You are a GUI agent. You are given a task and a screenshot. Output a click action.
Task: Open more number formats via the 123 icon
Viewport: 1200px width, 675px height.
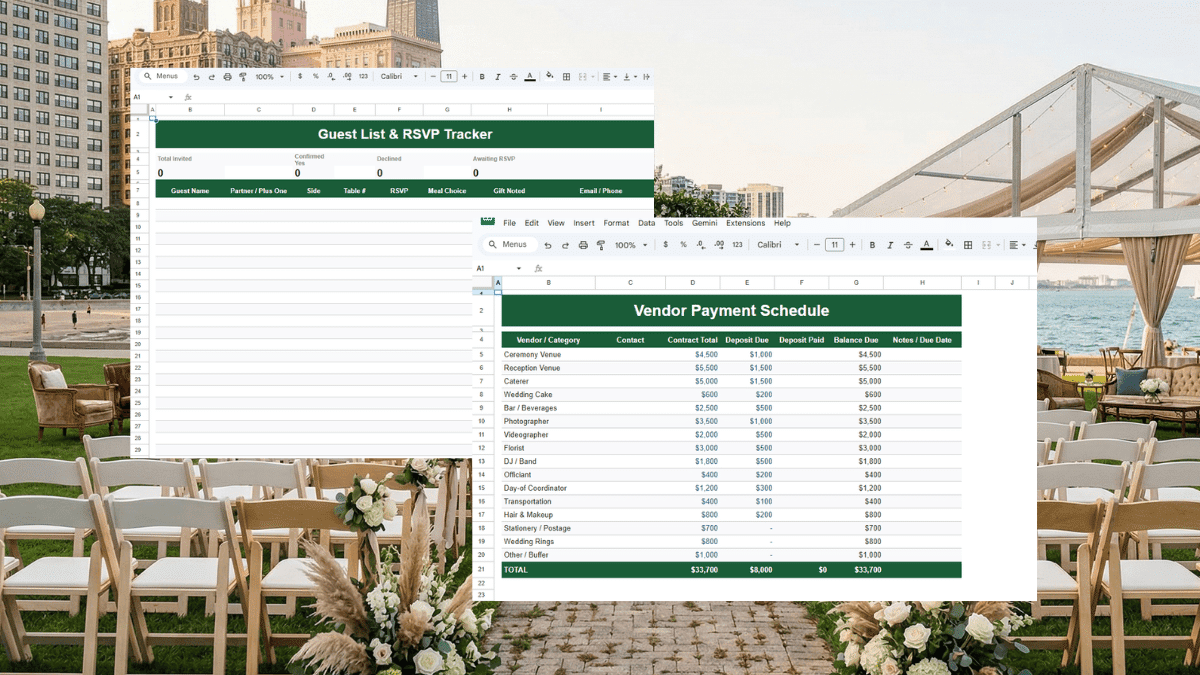pyautogui.click(x=736, y=244)
